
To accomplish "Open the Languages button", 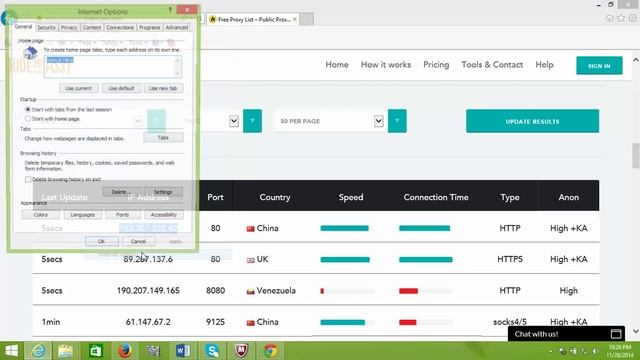I will pyautogui.click(x=82, y=215).
